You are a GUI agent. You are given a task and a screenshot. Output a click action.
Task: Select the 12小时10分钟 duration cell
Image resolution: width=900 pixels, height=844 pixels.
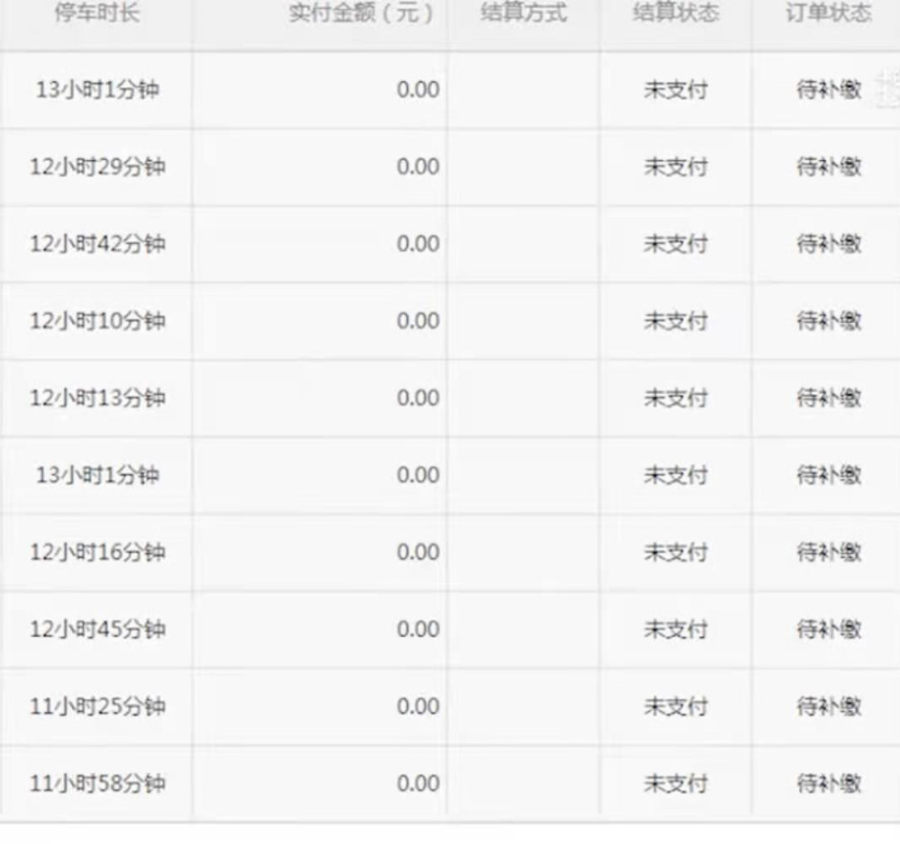97,321
